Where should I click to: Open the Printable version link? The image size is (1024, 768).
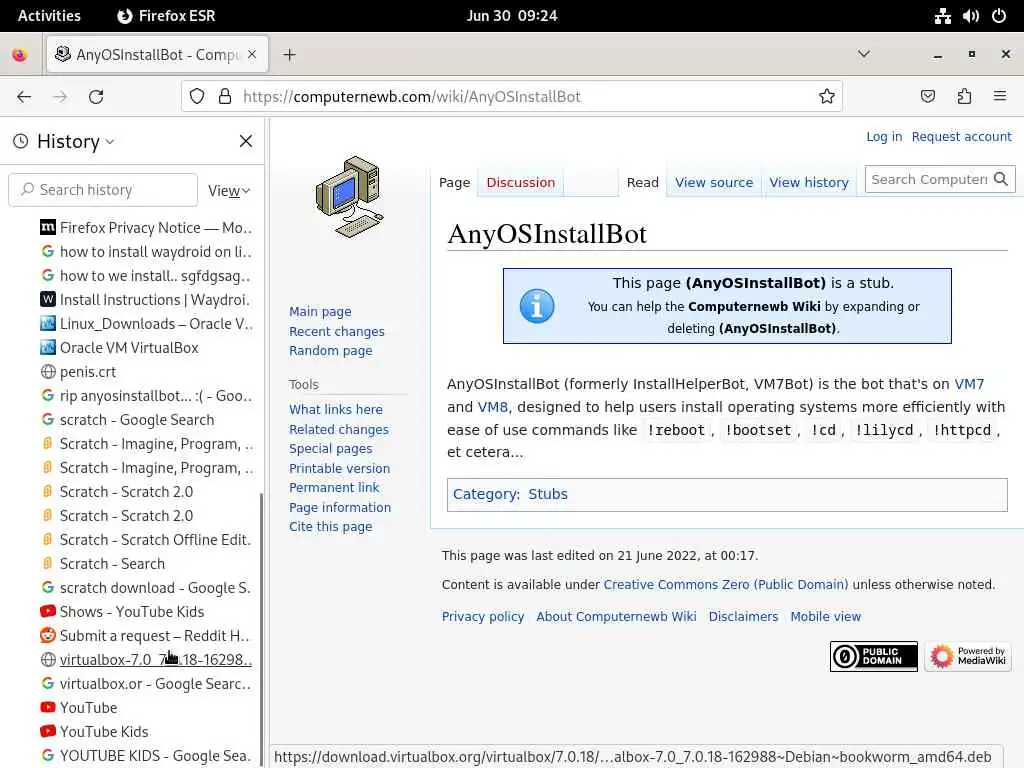[x=339, y=468]
